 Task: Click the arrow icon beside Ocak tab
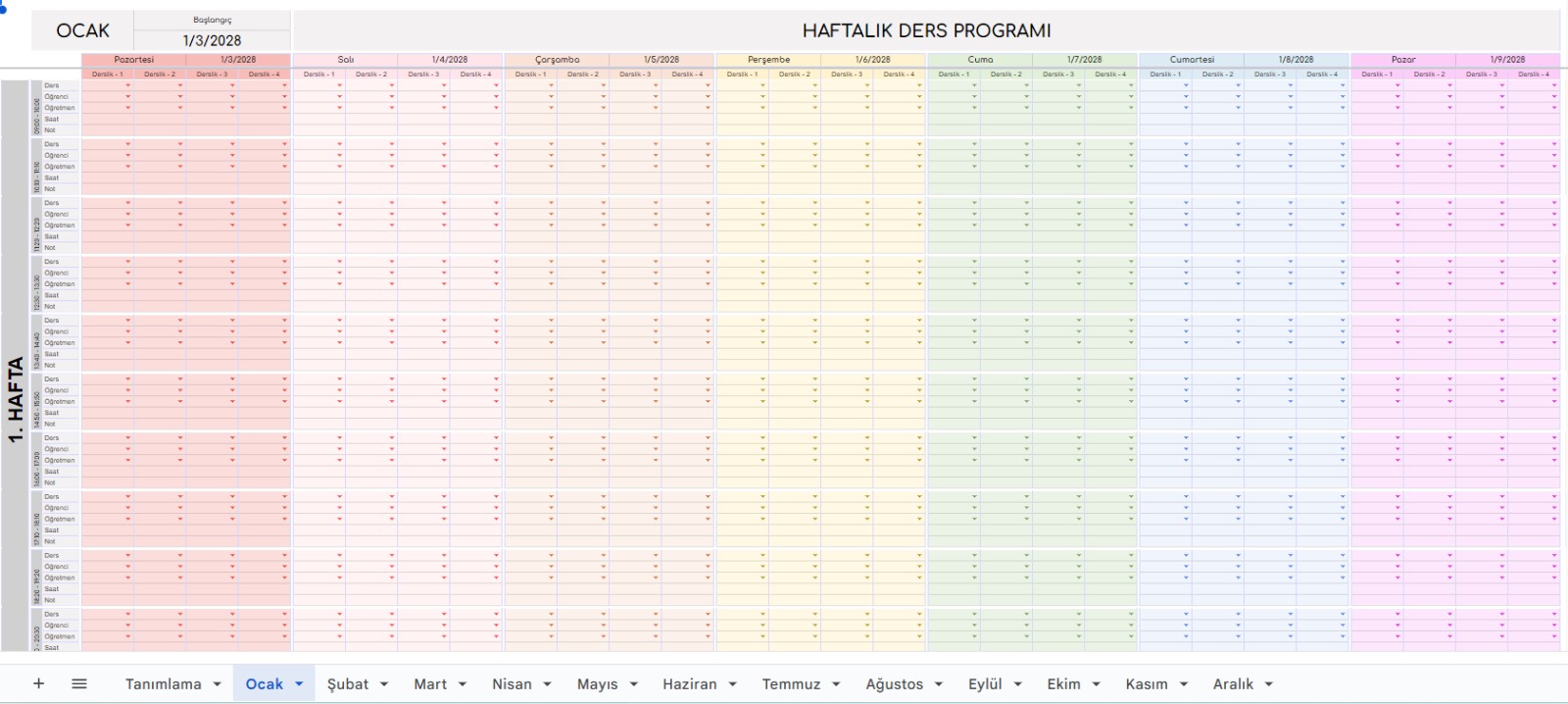[299, 684]
